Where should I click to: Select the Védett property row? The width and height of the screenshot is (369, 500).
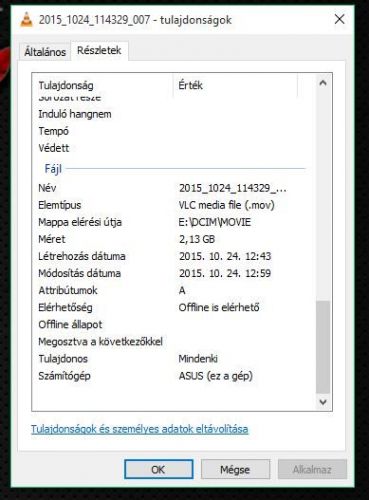coord(54,148)
